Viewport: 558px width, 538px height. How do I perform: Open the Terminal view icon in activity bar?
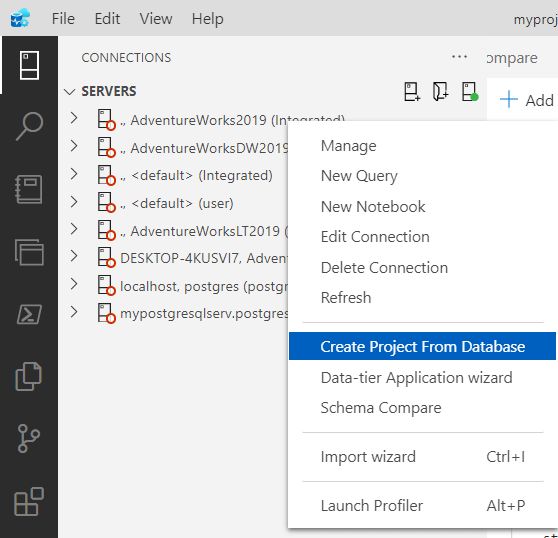(x=29, y=314)
